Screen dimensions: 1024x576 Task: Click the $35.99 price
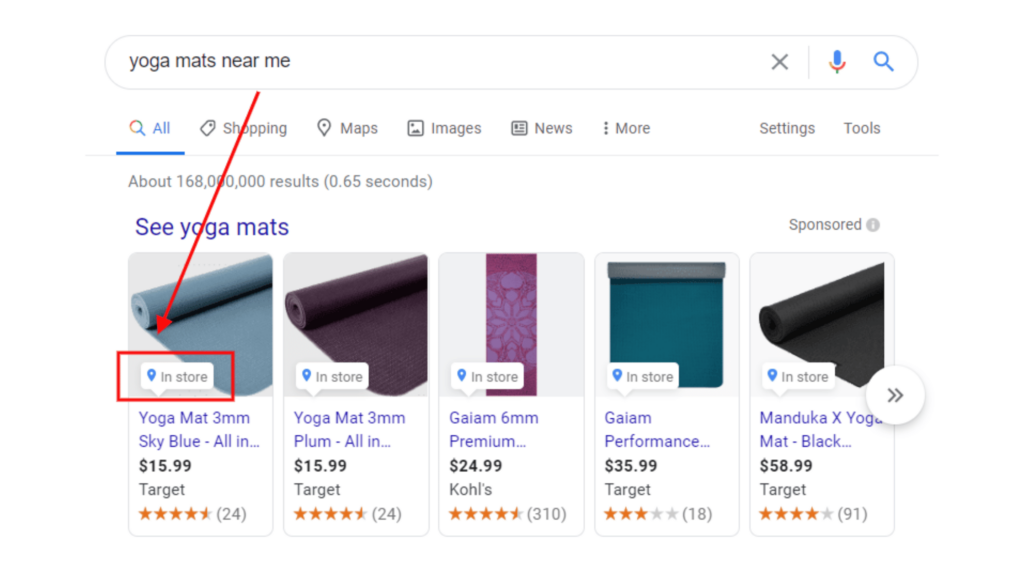[631, 466]
